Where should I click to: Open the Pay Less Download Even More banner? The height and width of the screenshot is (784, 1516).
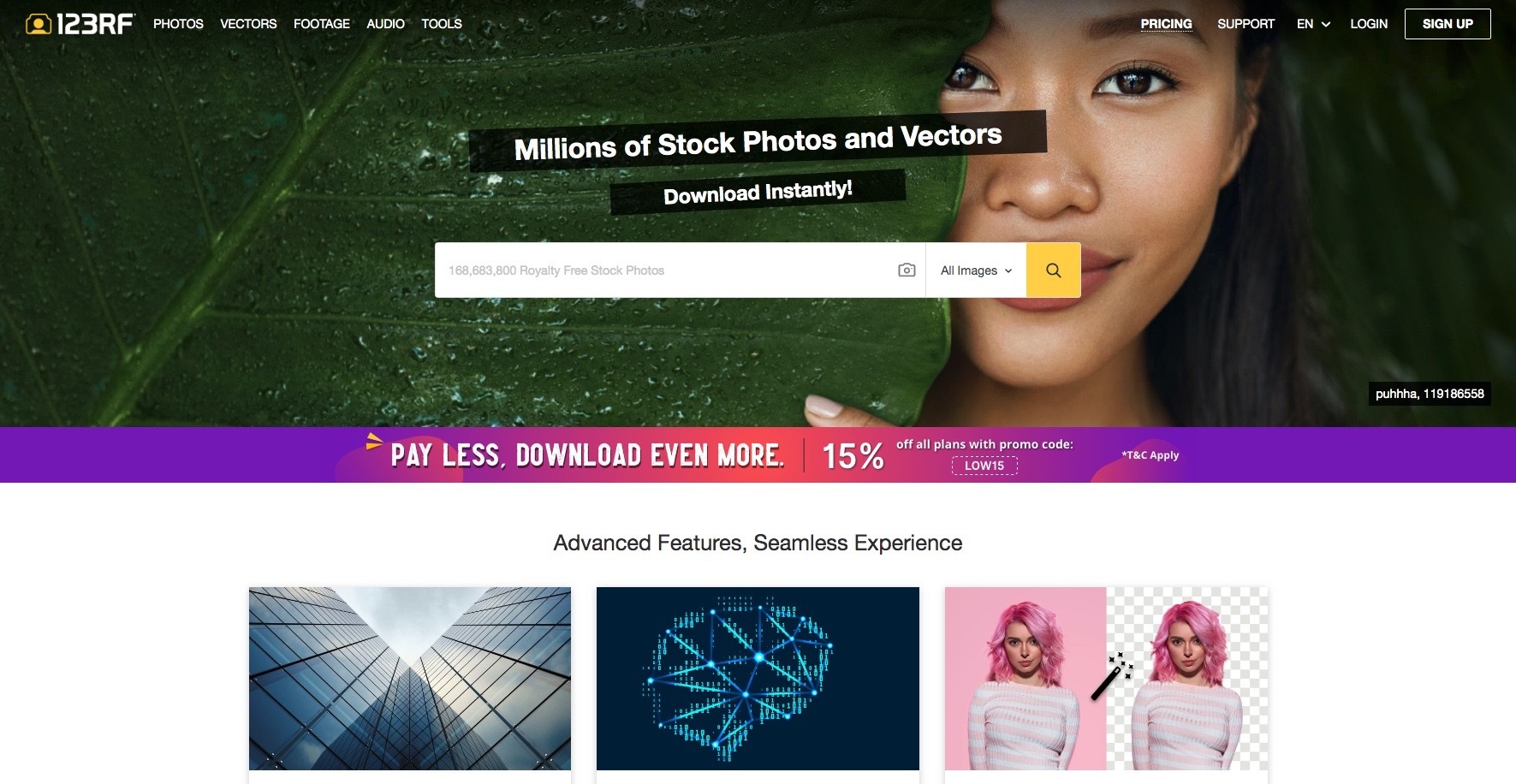tap(758, 454)
